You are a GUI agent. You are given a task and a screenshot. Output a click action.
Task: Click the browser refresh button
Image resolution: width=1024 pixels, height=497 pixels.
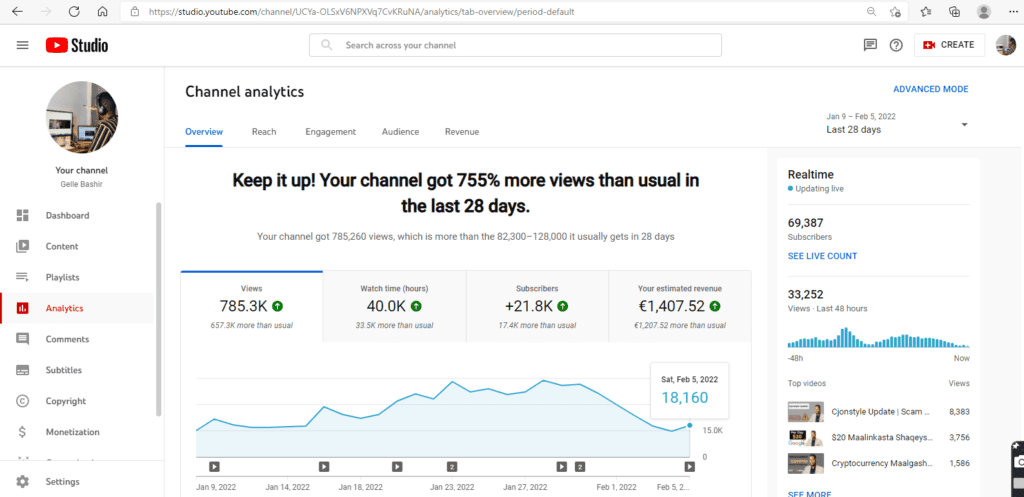point(74,12)
